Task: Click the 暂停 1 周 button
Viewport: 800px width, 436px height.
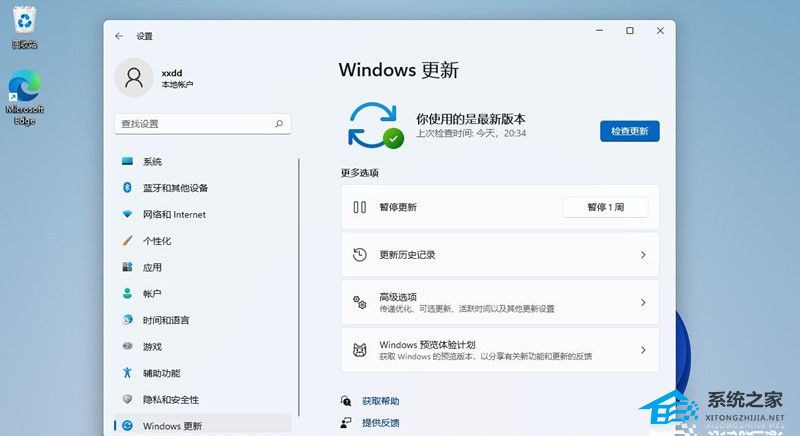Action: tap(605, 207)
